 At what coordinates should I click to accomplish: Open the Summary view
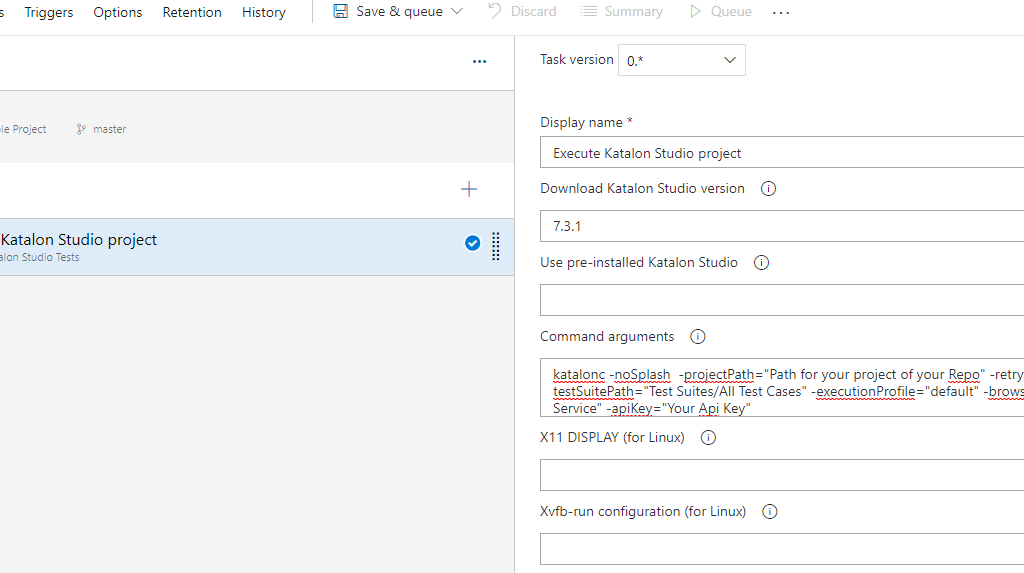621,11
